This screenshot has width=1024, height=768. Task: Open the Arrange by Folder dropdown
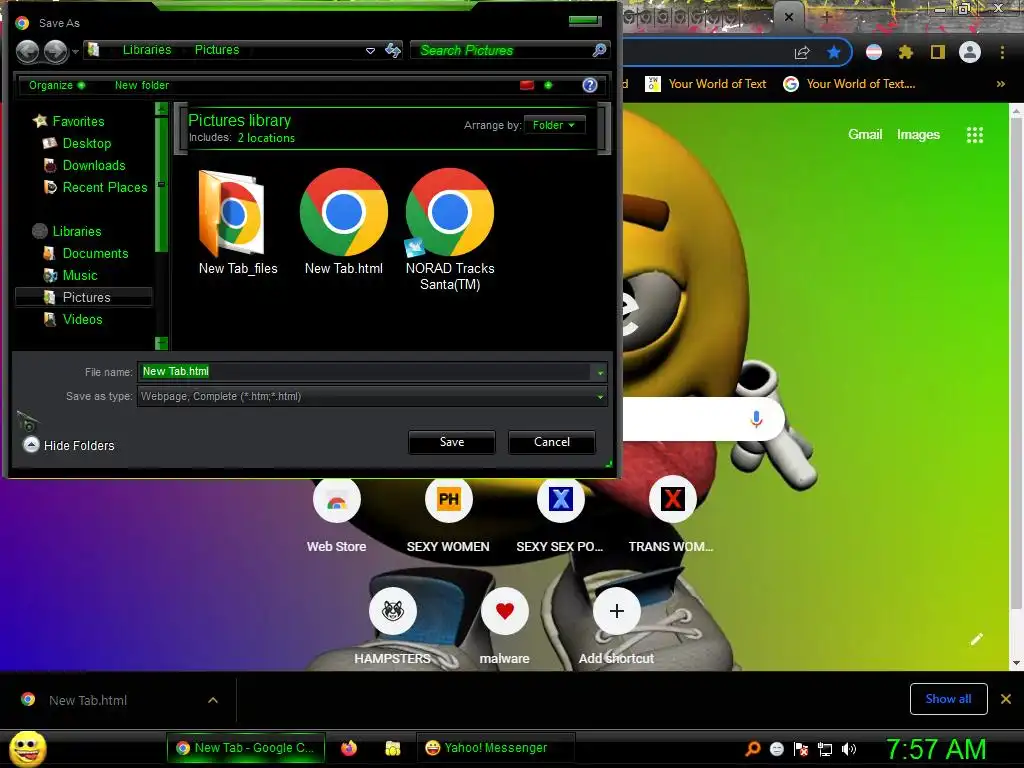(x=554, y=125)
